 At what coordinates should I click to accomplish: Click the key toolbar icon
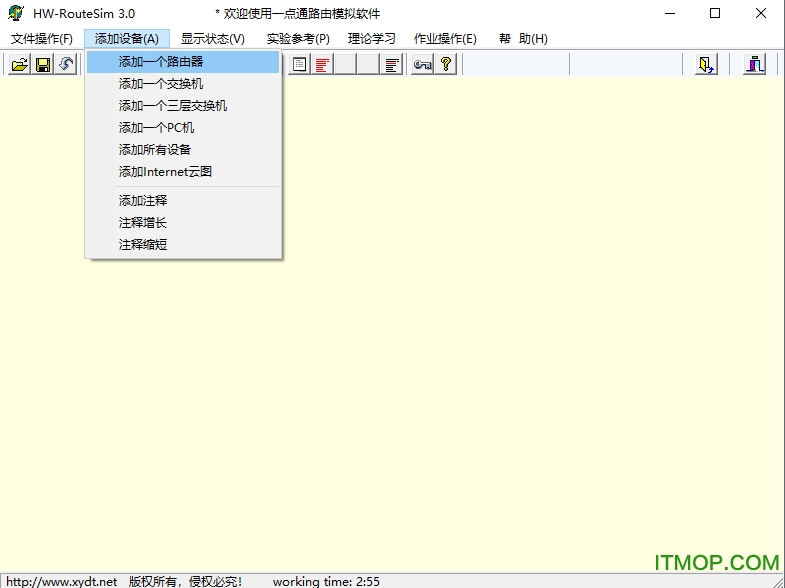tap(422, 64)
